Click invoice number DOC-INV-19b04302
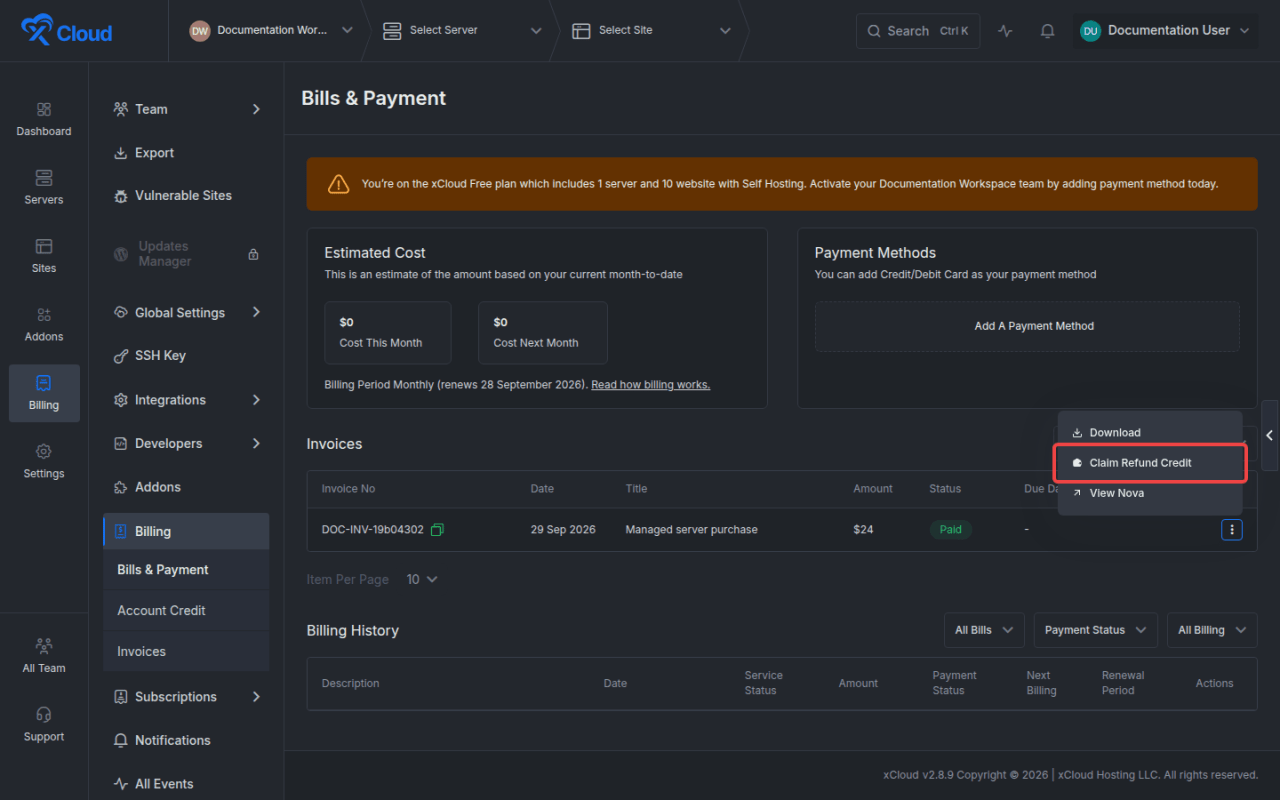 click(x=373, y=530)
